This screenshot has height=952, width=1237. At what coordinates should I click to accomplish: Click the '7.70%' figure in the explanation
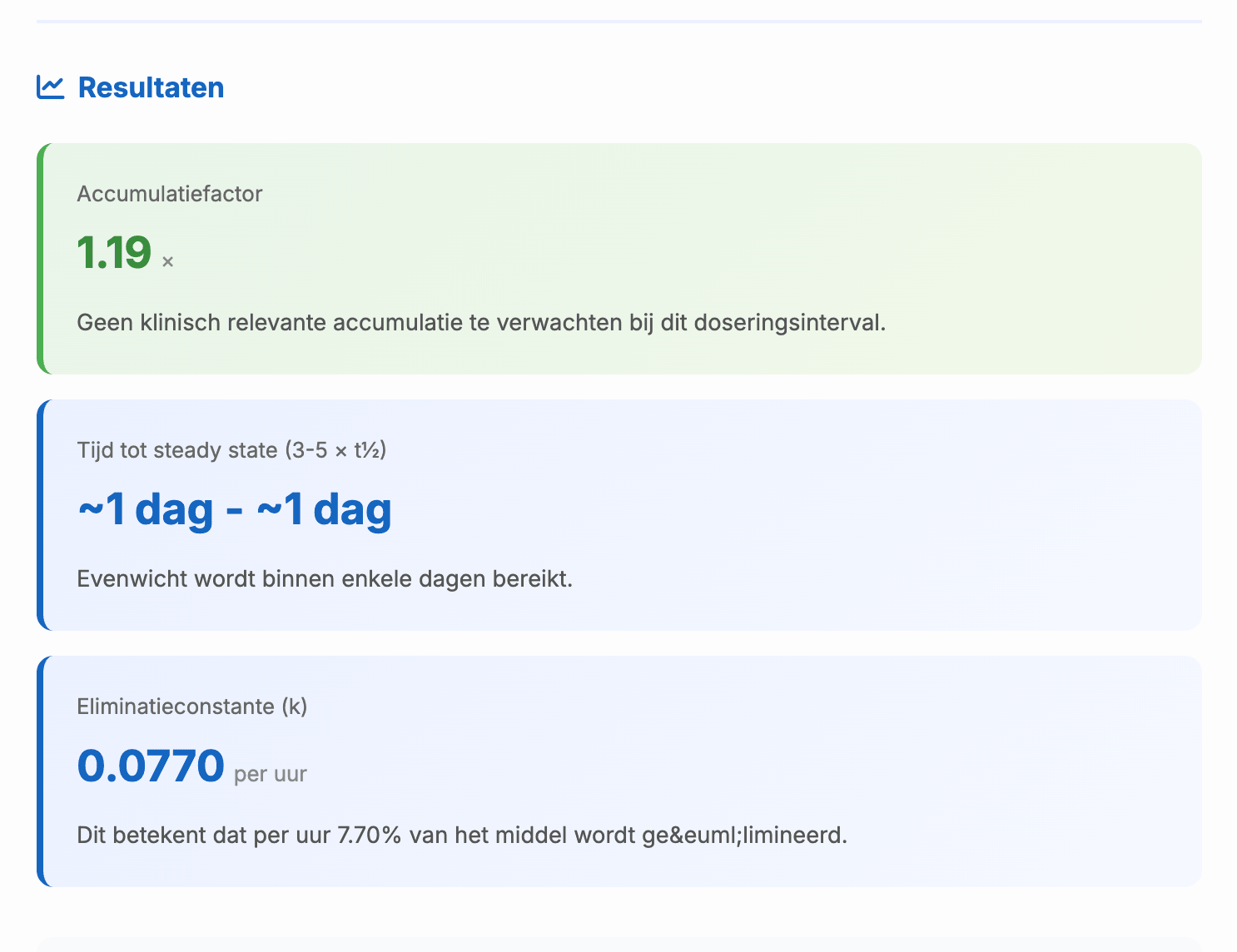(x=370, y=835)
